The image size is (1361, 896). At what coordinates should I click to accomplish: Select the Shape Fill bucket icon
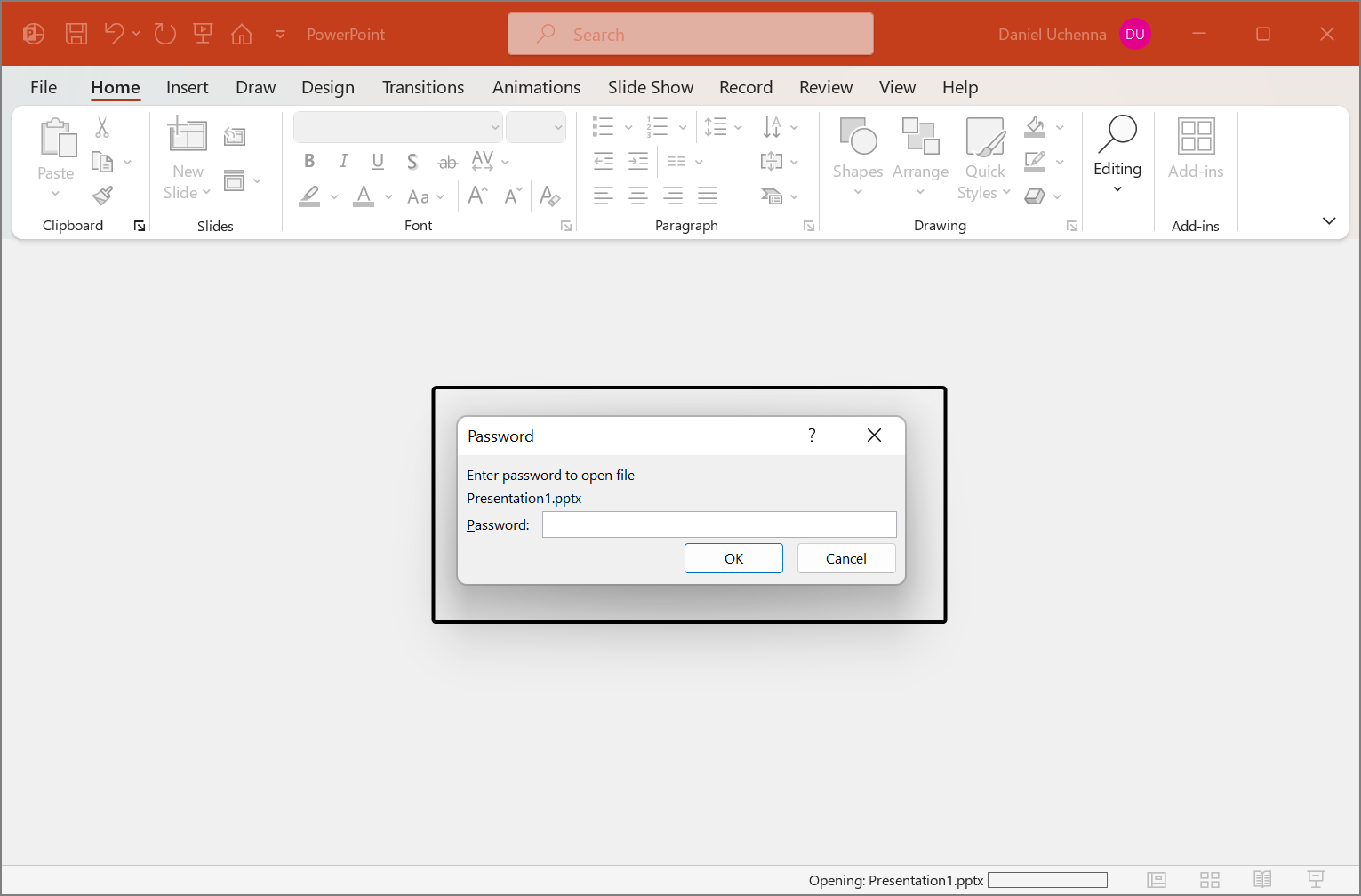point(1036,127)
